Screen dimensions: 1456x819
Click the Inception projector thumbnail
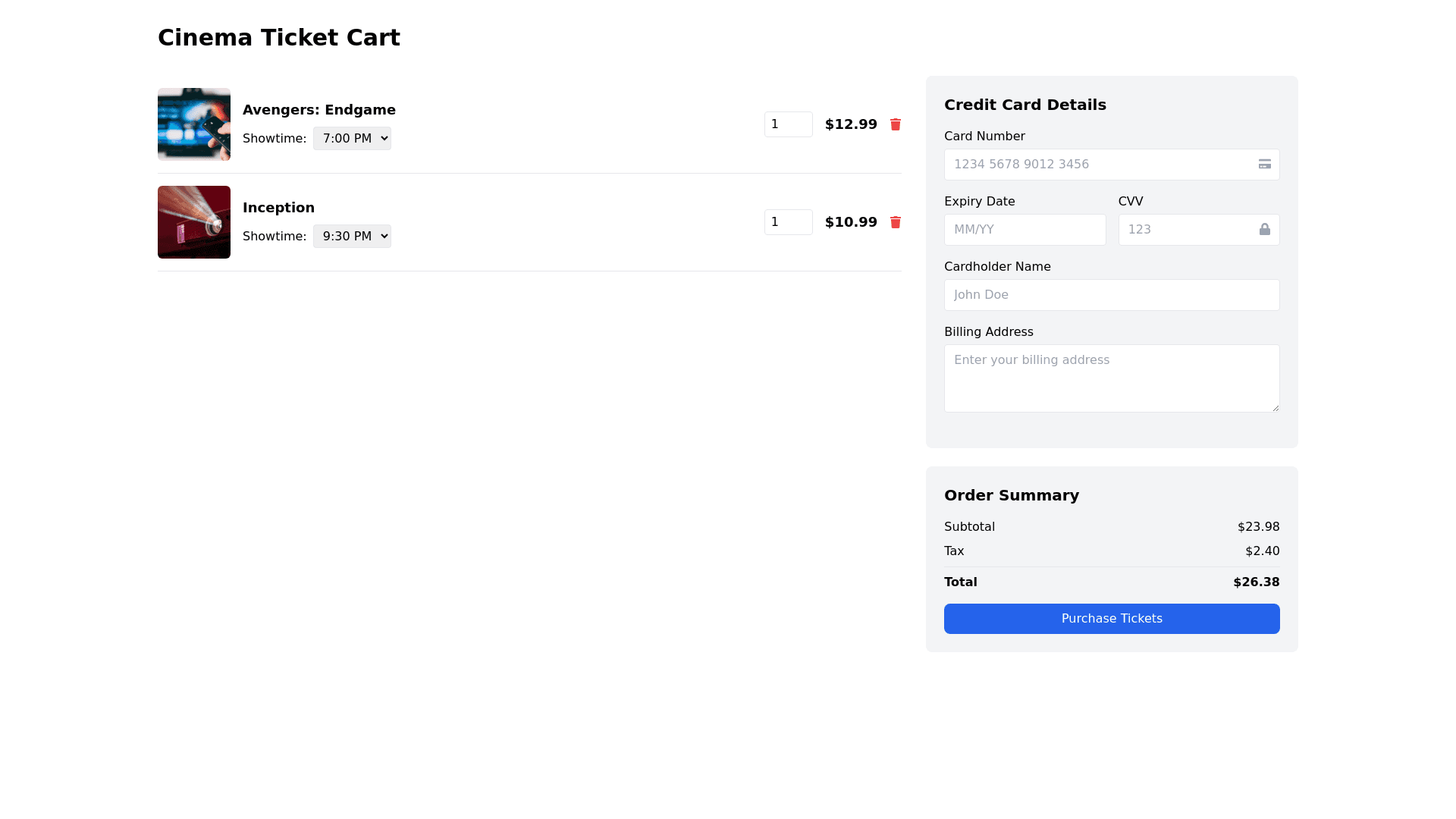coord(194,222)
